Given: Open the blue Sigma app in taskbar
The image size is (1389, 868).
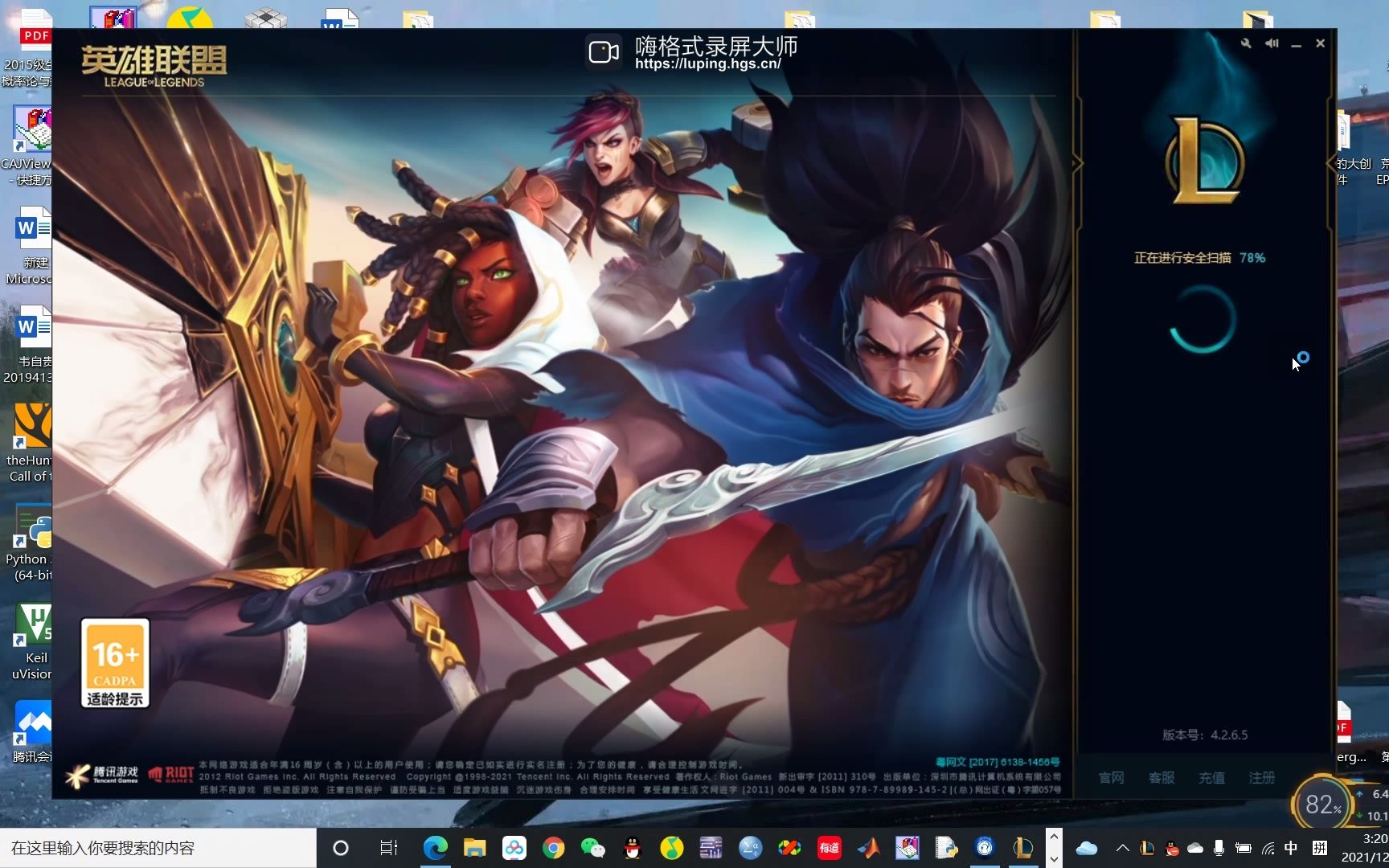Looking at the screenshot, I should 750,848.
